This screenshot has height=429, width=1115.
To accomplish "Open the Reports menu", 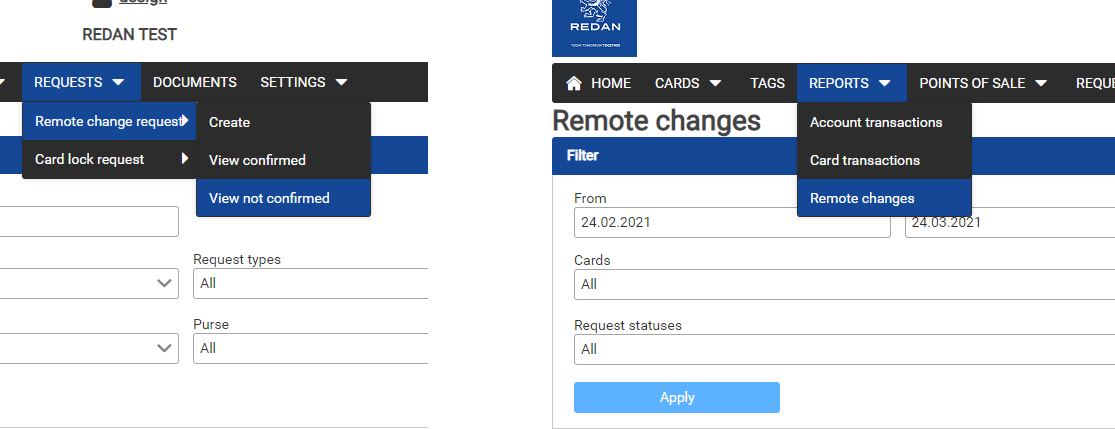I will tap(851, 83).
